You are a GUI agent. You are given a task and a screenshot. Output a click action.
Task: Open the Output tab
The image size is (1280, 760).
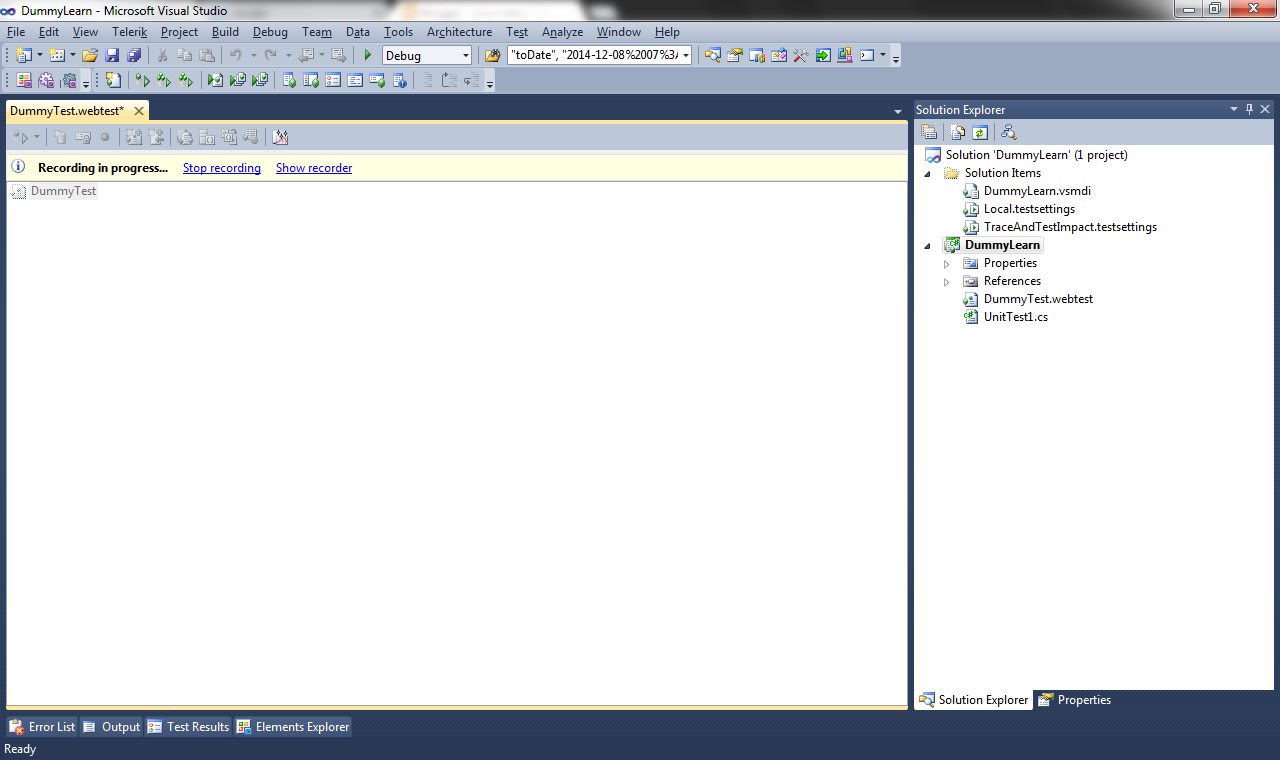tap(111, 727)
